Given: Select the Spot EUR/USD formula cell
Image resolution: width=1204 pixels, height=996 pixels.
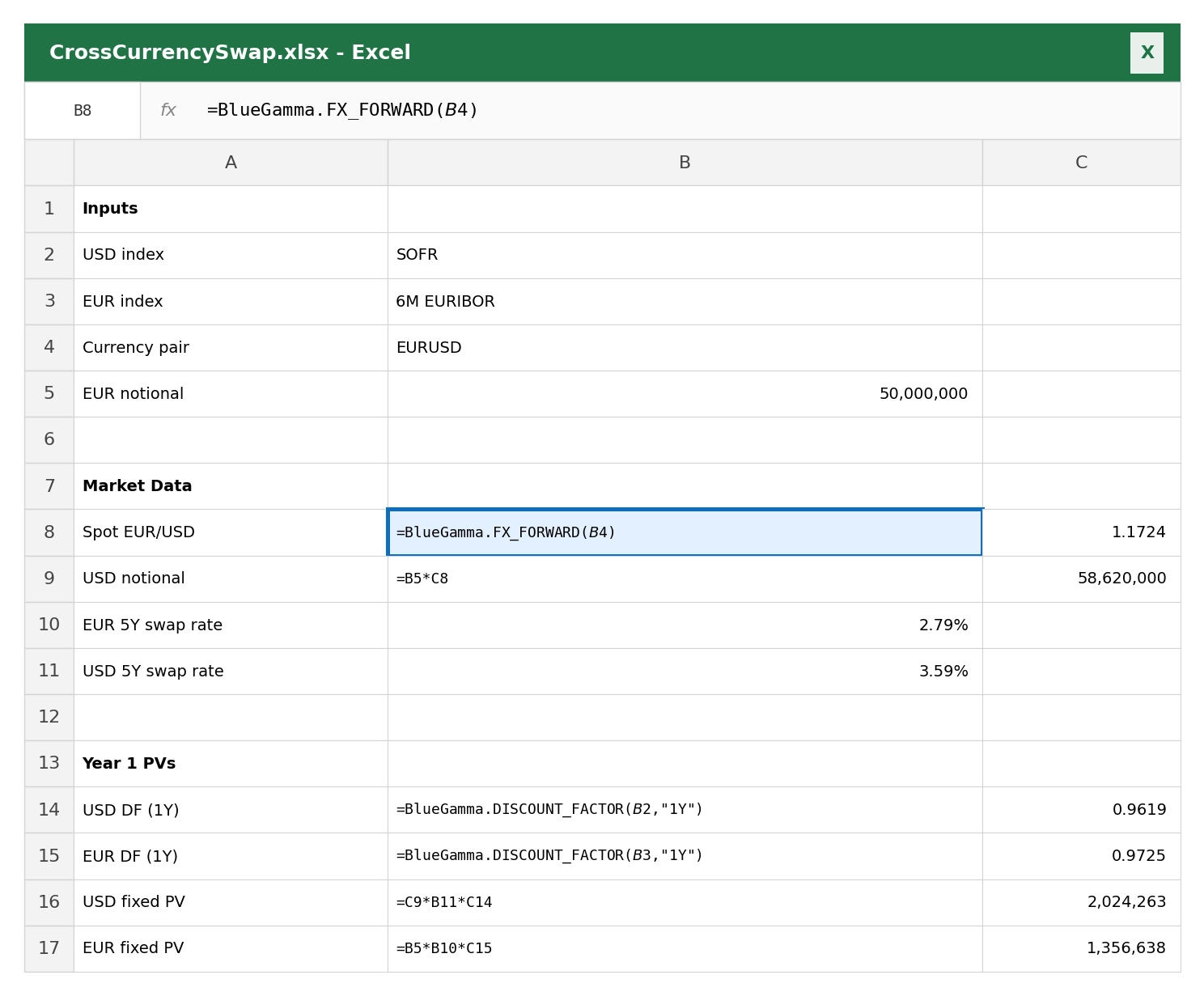Looking at the screenshot, I should (x=684, y=532).
